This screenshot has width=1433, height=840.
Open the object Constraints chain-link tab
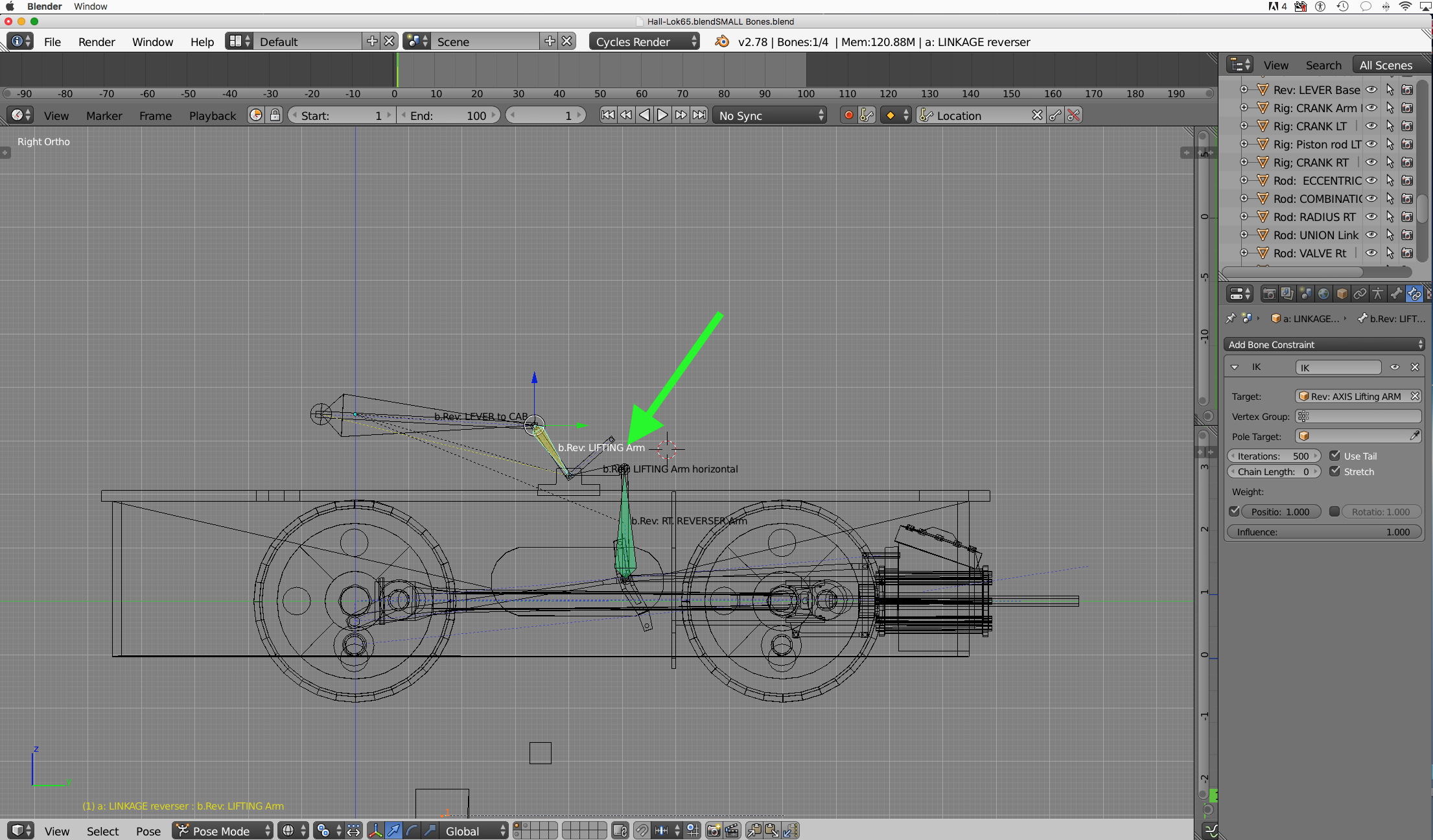[x=1360, y=294]
